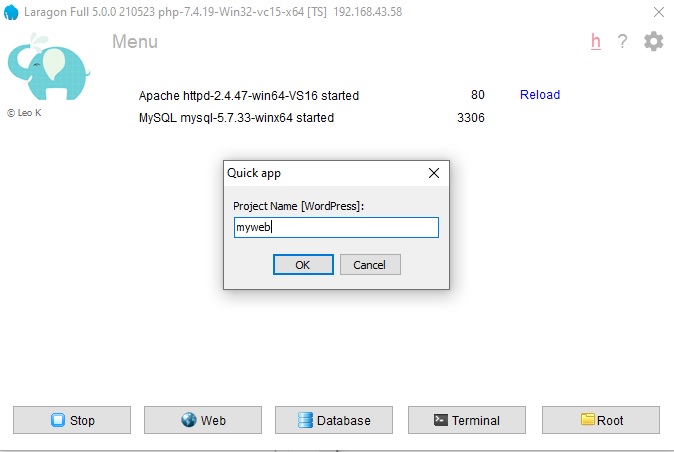This screenshot has height=452, width=674.
Task: Confirm project name with OK
Action: 303,265
